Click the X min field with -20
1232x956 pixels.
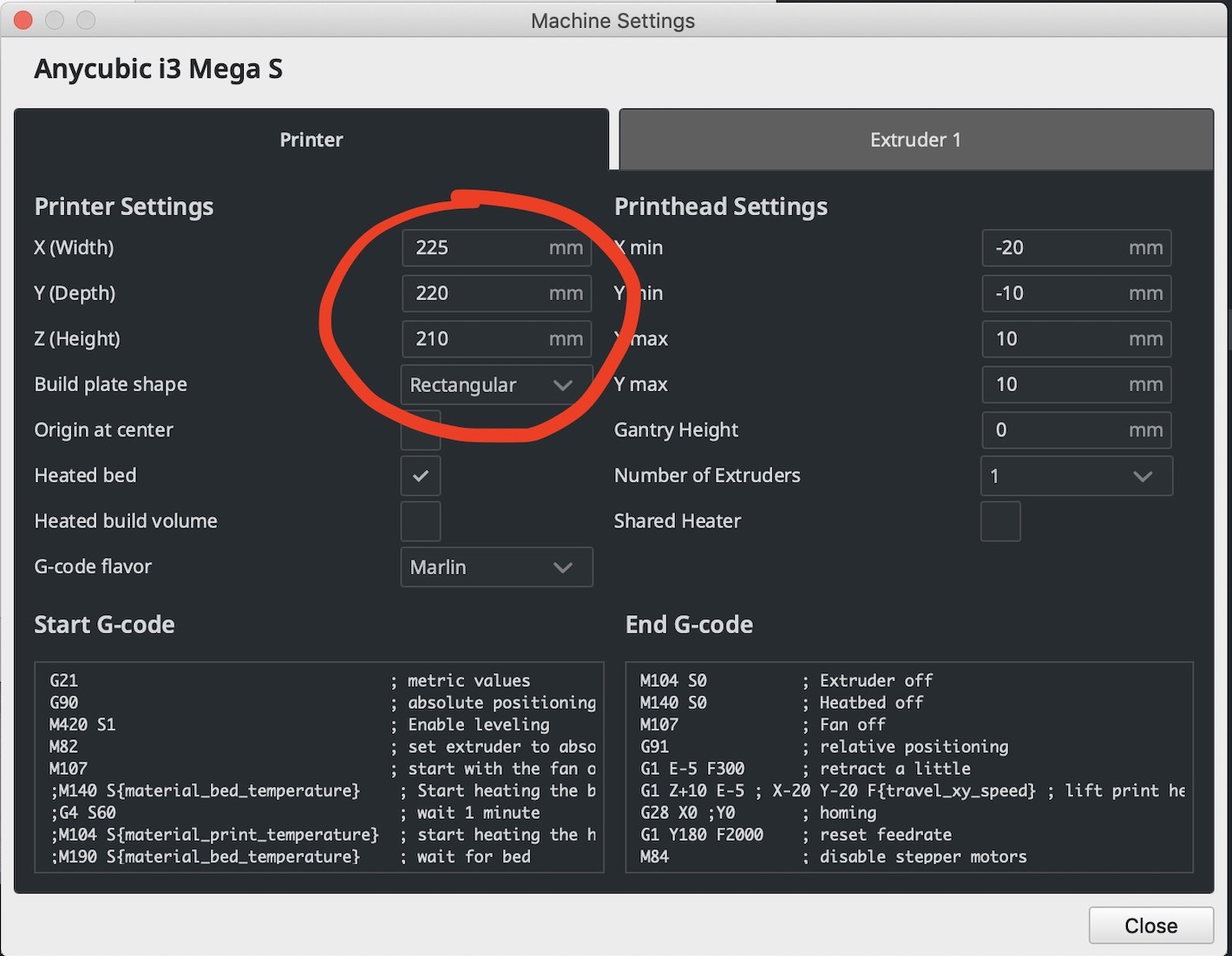coord(1077,248)
